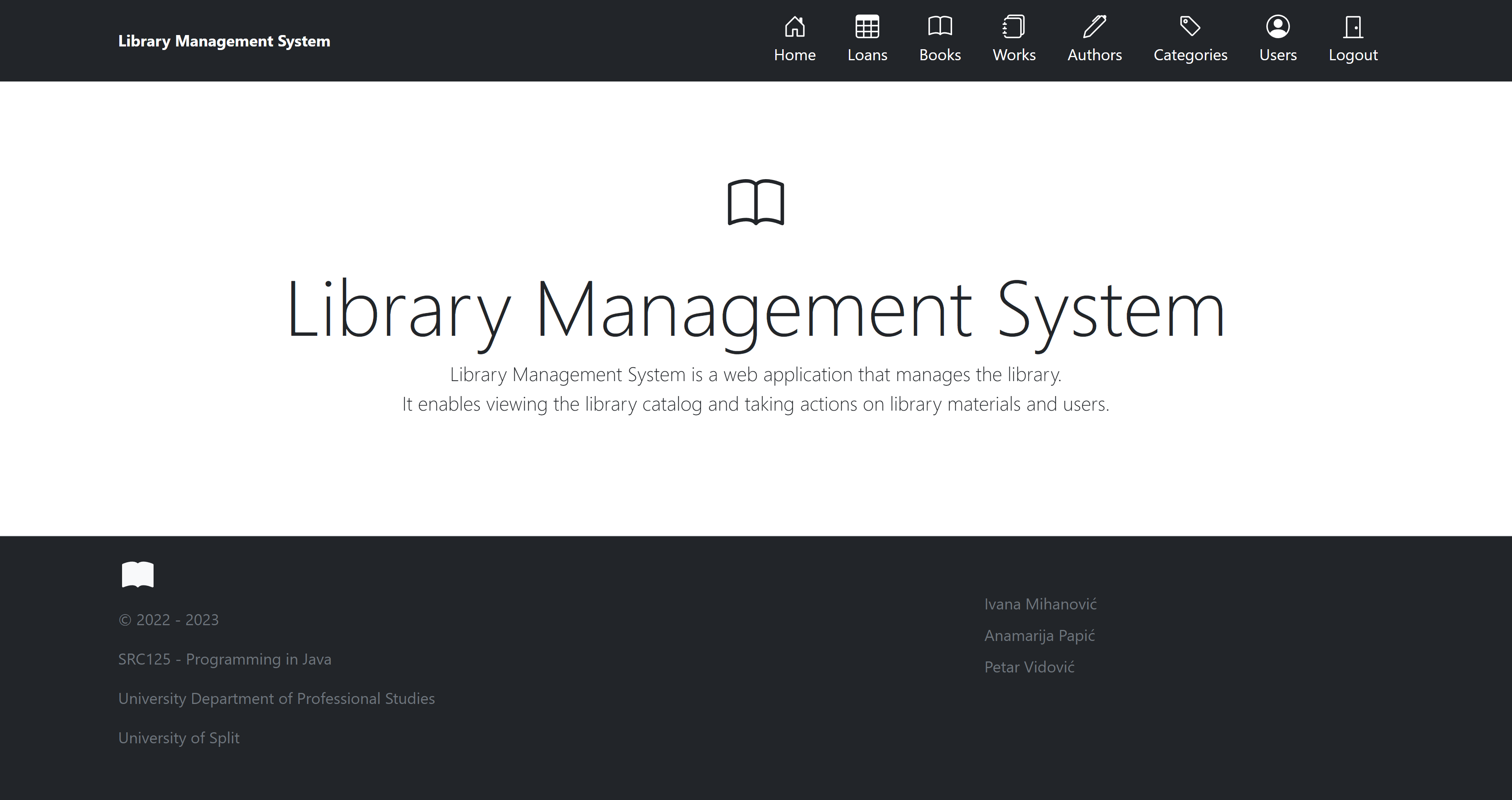Click the Library Management System logo text

224,41
